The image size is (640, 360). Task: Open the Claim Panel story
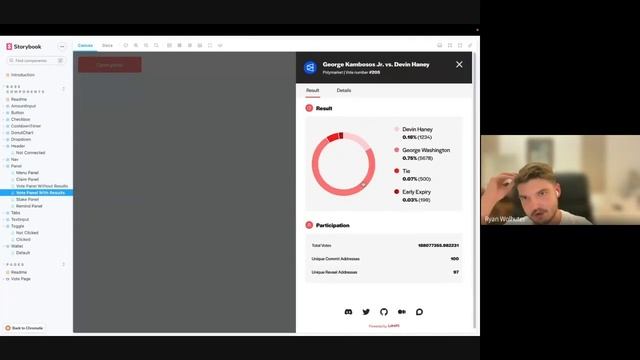(27, 179)
